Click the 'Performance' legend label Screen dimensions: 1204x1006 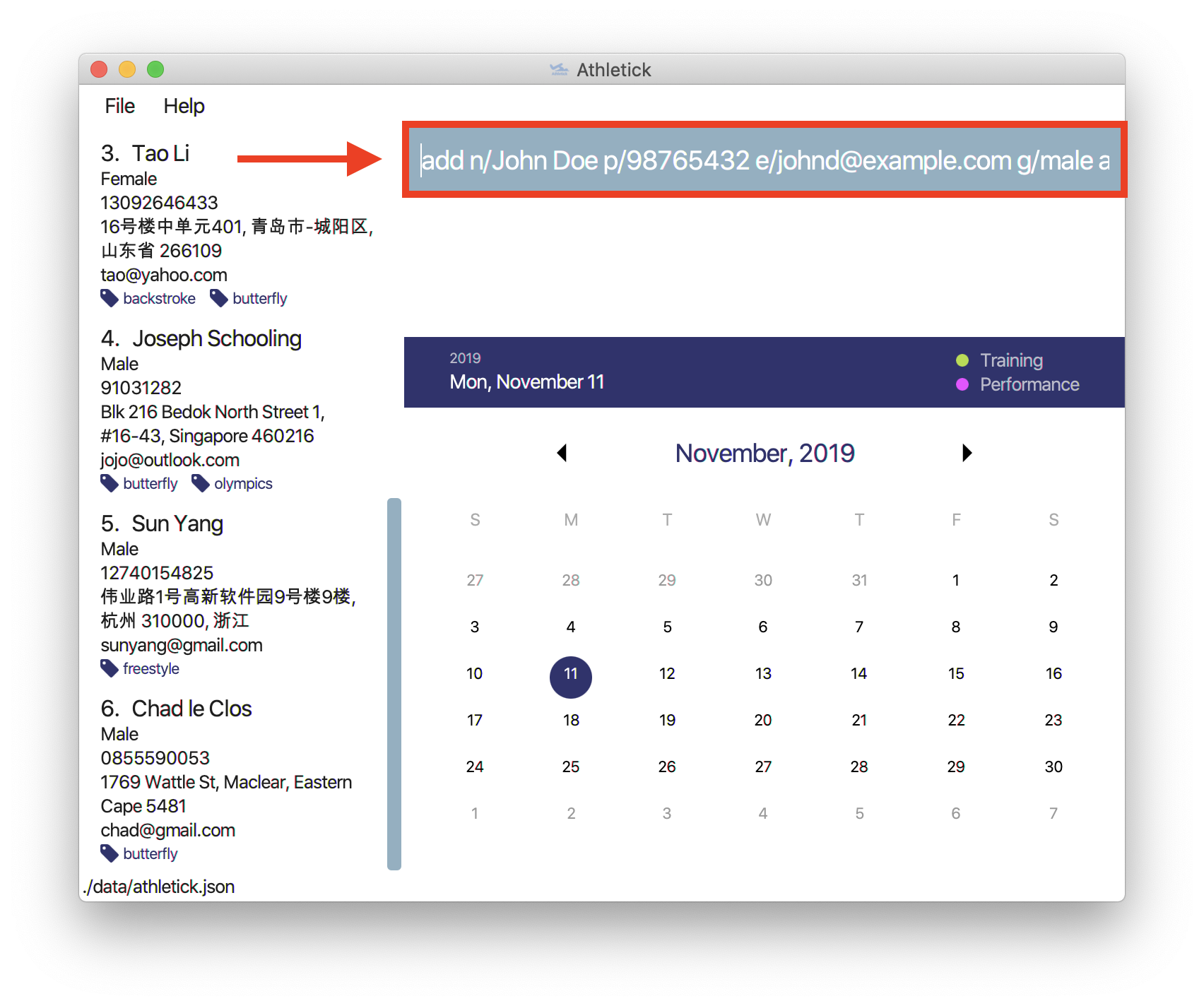point(1029,384)
